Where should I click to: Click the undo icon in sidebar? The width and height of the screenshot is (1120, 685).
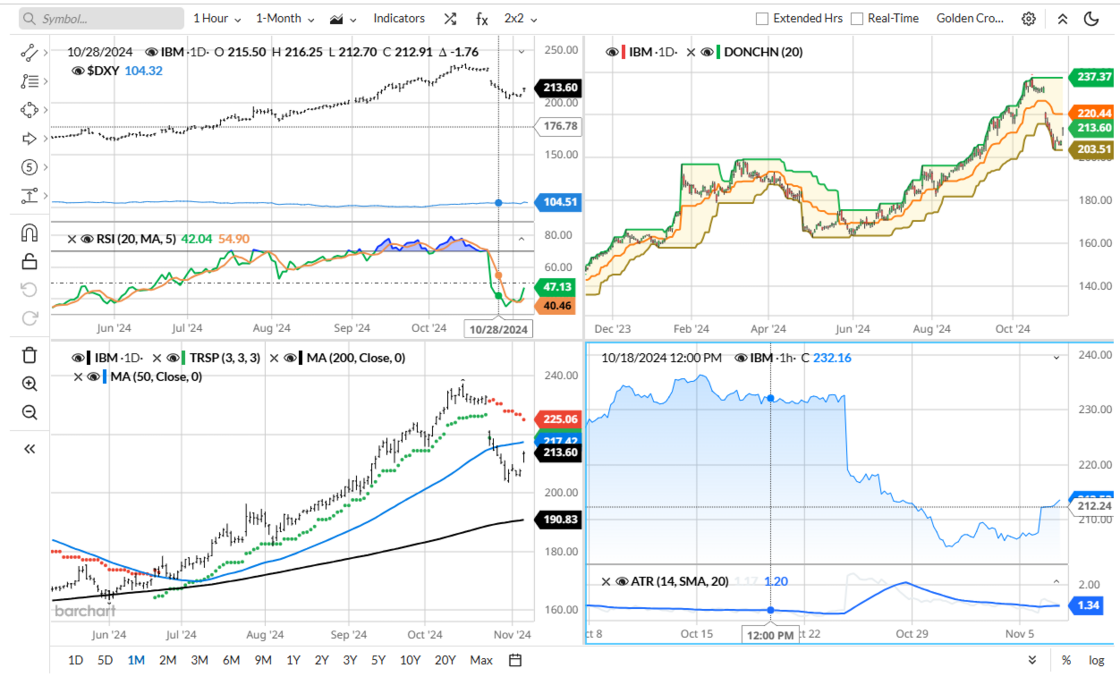(x=27, y=288)
